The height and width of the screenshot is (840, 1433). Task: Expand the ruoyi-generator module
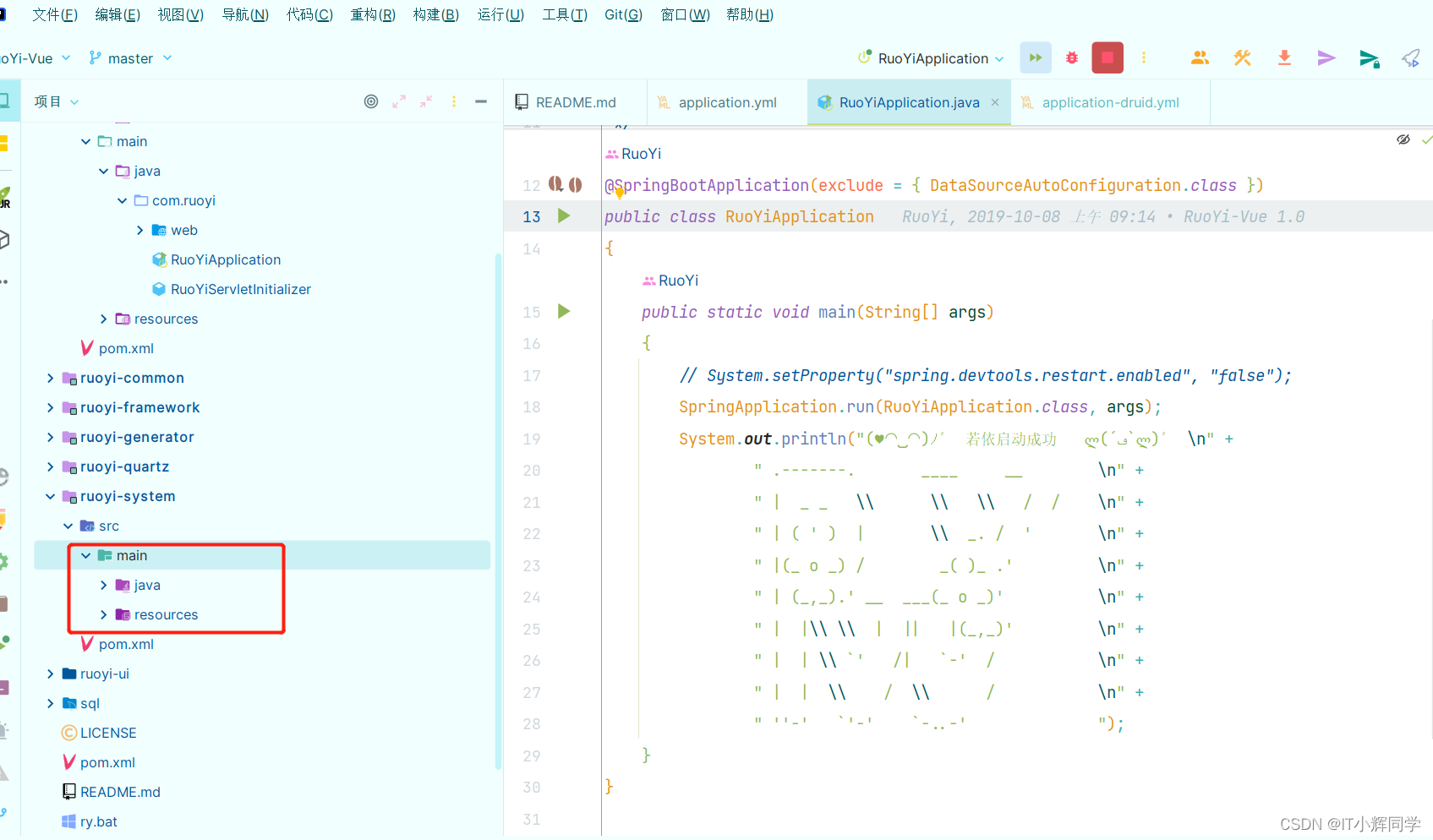pyautogui.click(x=50, y=437)
